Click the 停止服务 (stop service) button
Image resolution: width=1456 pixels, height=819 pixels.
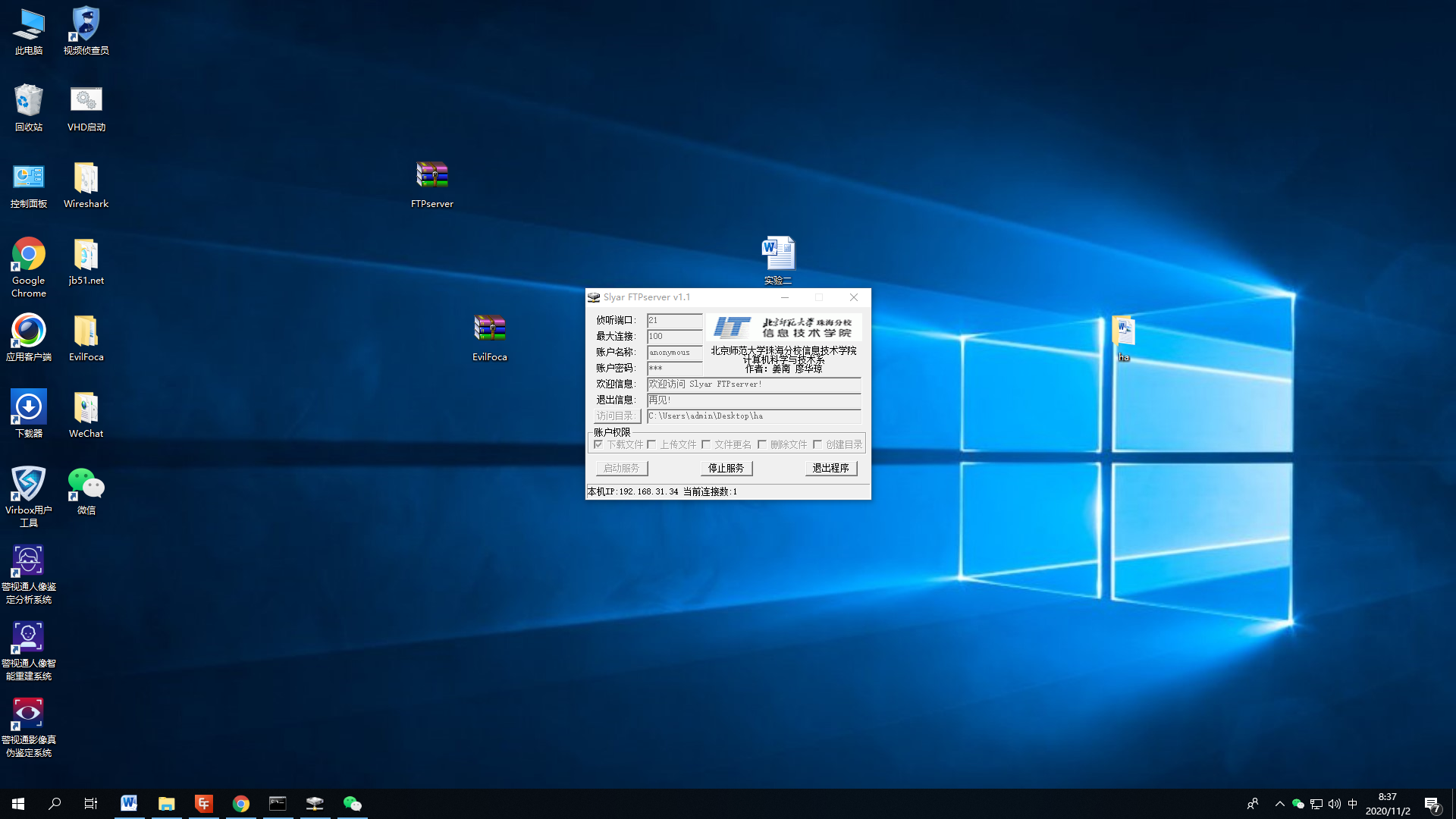point(726,468)
